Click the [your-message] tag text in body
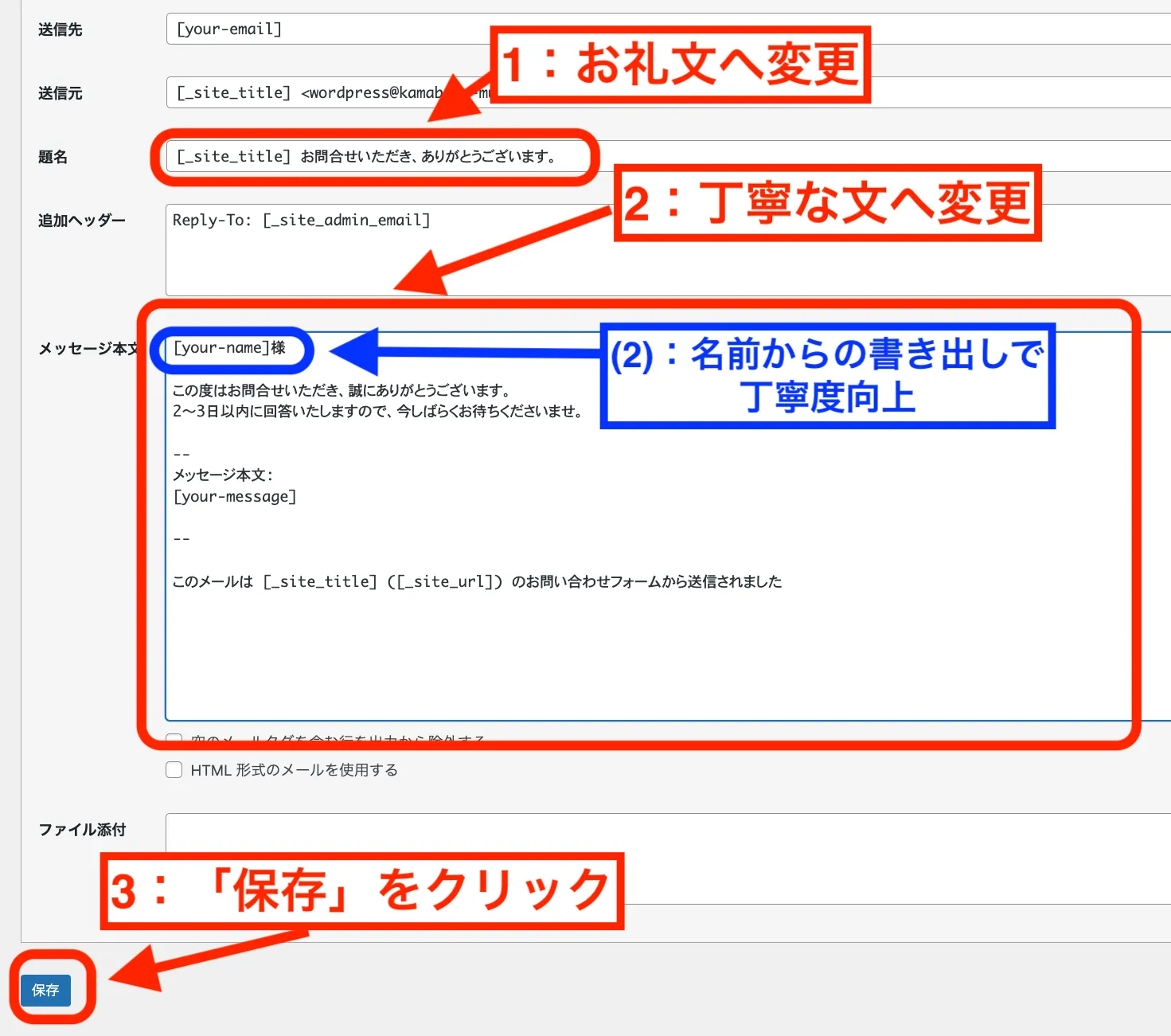Viewport: 1171px width, 1036px height. 235,496
